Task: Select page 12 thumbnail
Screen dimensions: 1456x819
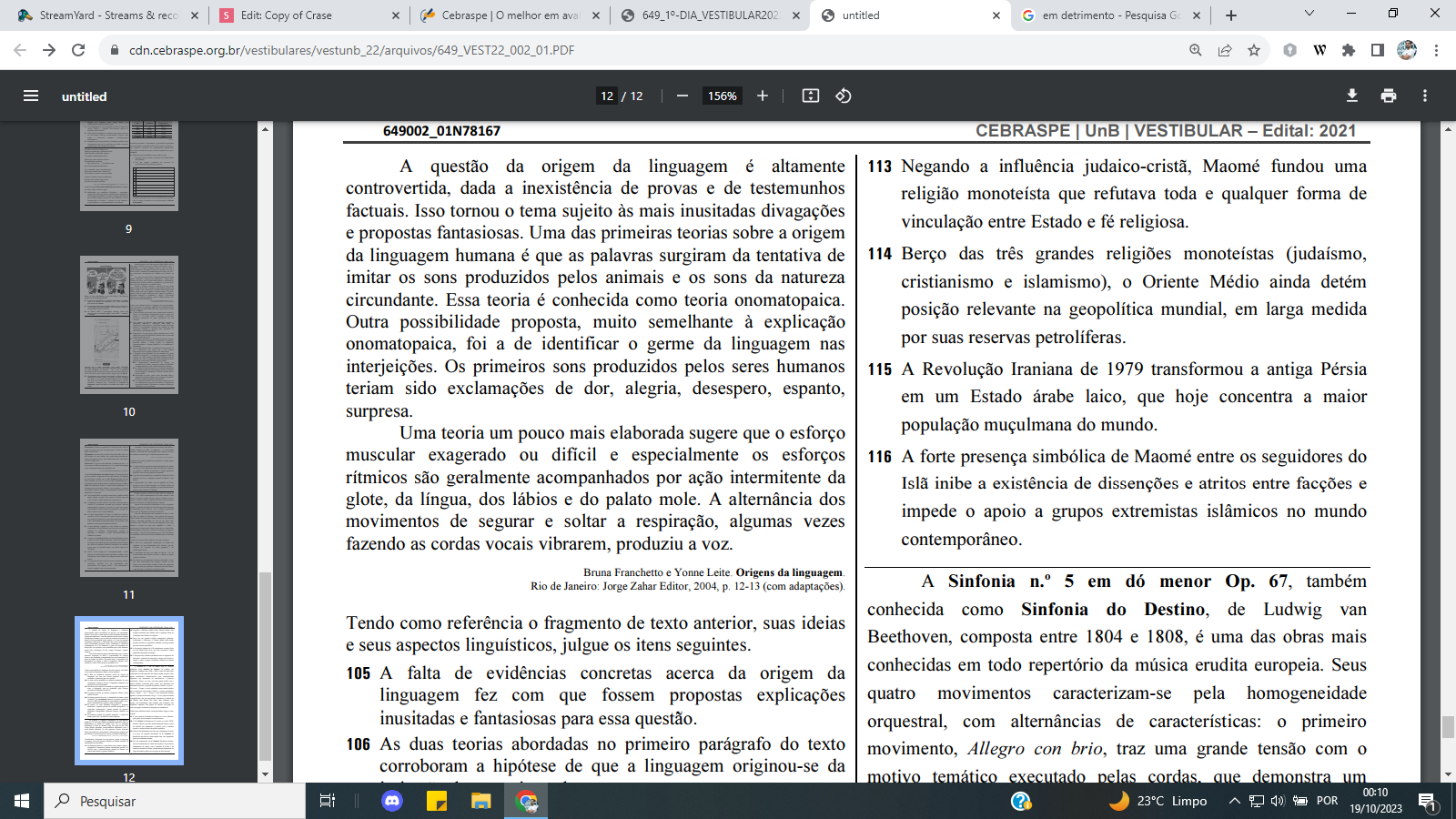Action: pyautogui.click(x=129, y=691)
